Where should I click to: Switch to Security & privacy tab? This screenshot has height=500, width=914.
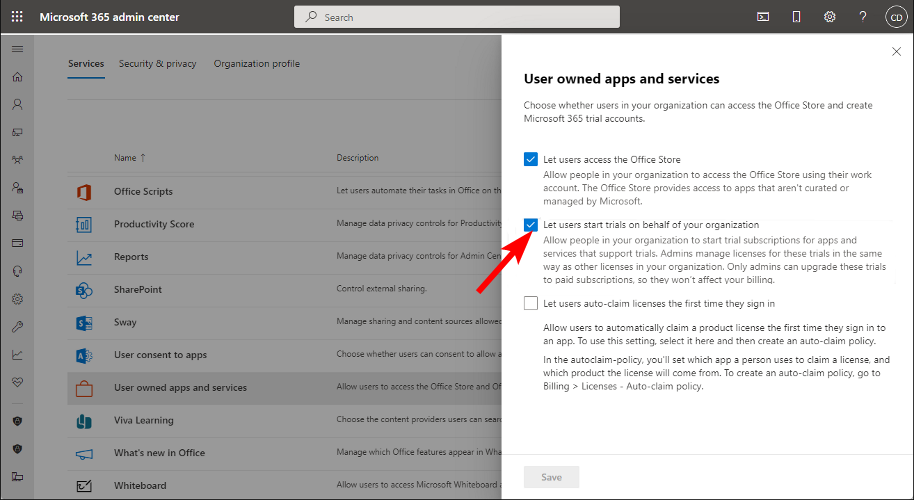click(157, 64)
